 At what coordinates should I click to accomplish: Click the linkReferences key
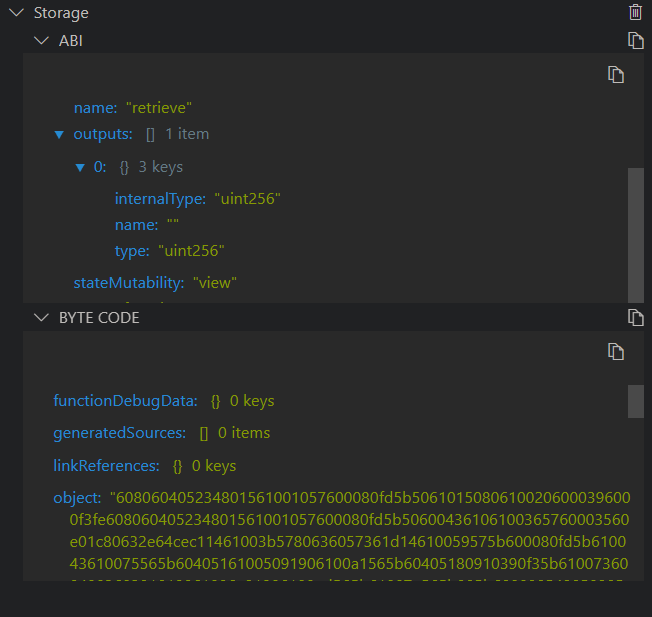click(106, 466)
